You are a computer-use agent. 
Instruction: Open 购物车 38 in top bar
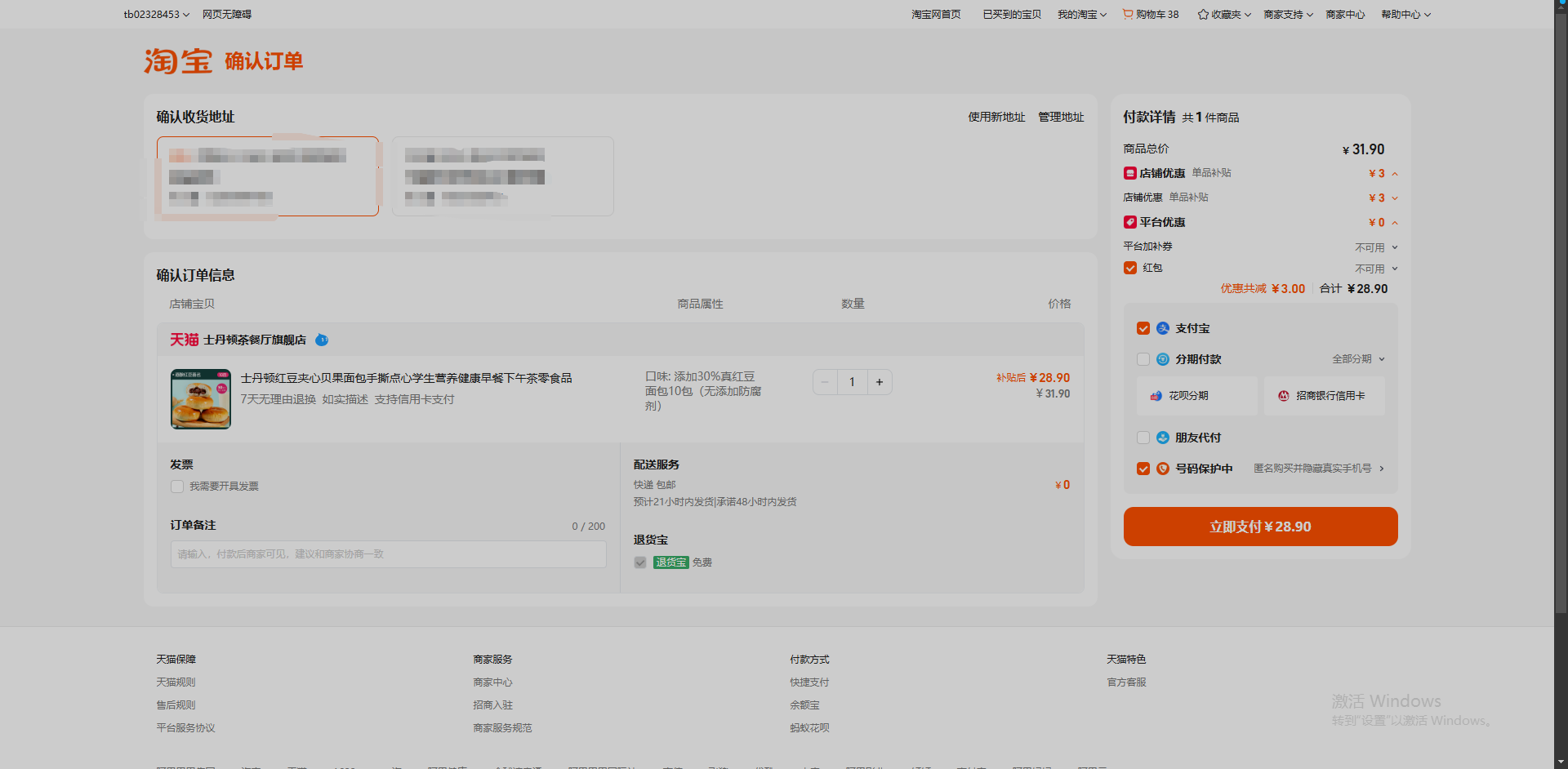tap(1151, 14)
